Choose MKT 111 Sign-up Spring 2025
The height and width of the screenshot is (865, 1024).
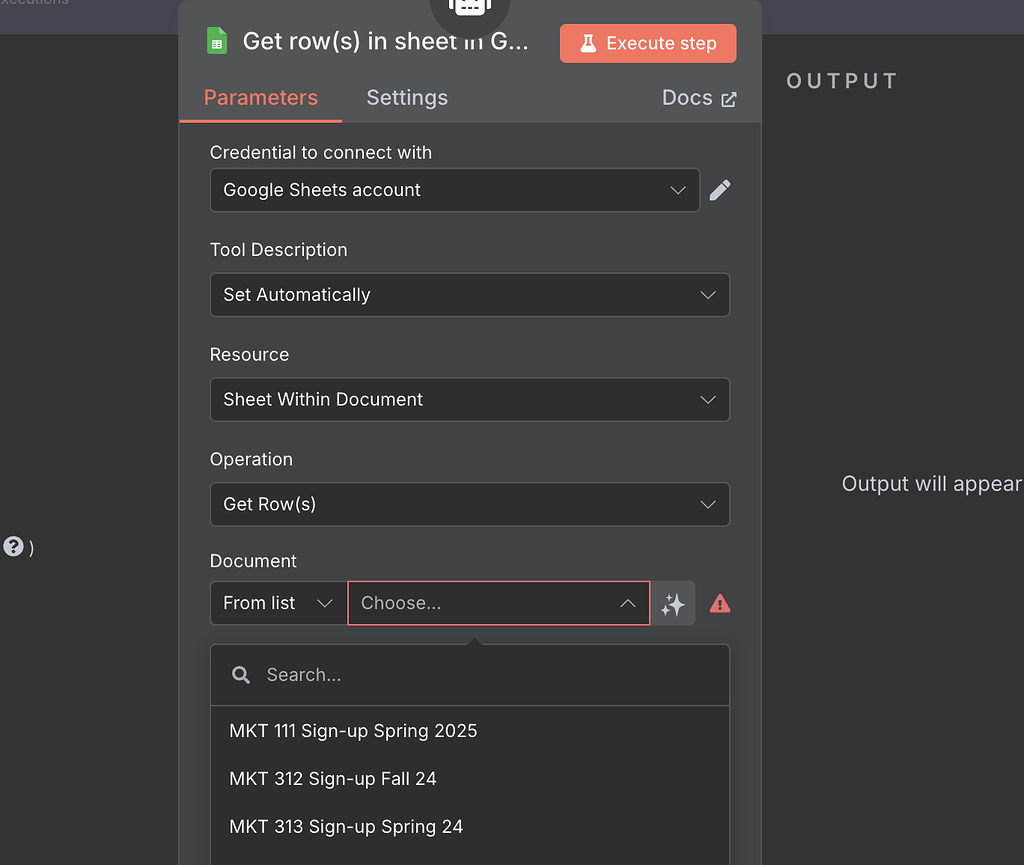[x=353, y=731]
